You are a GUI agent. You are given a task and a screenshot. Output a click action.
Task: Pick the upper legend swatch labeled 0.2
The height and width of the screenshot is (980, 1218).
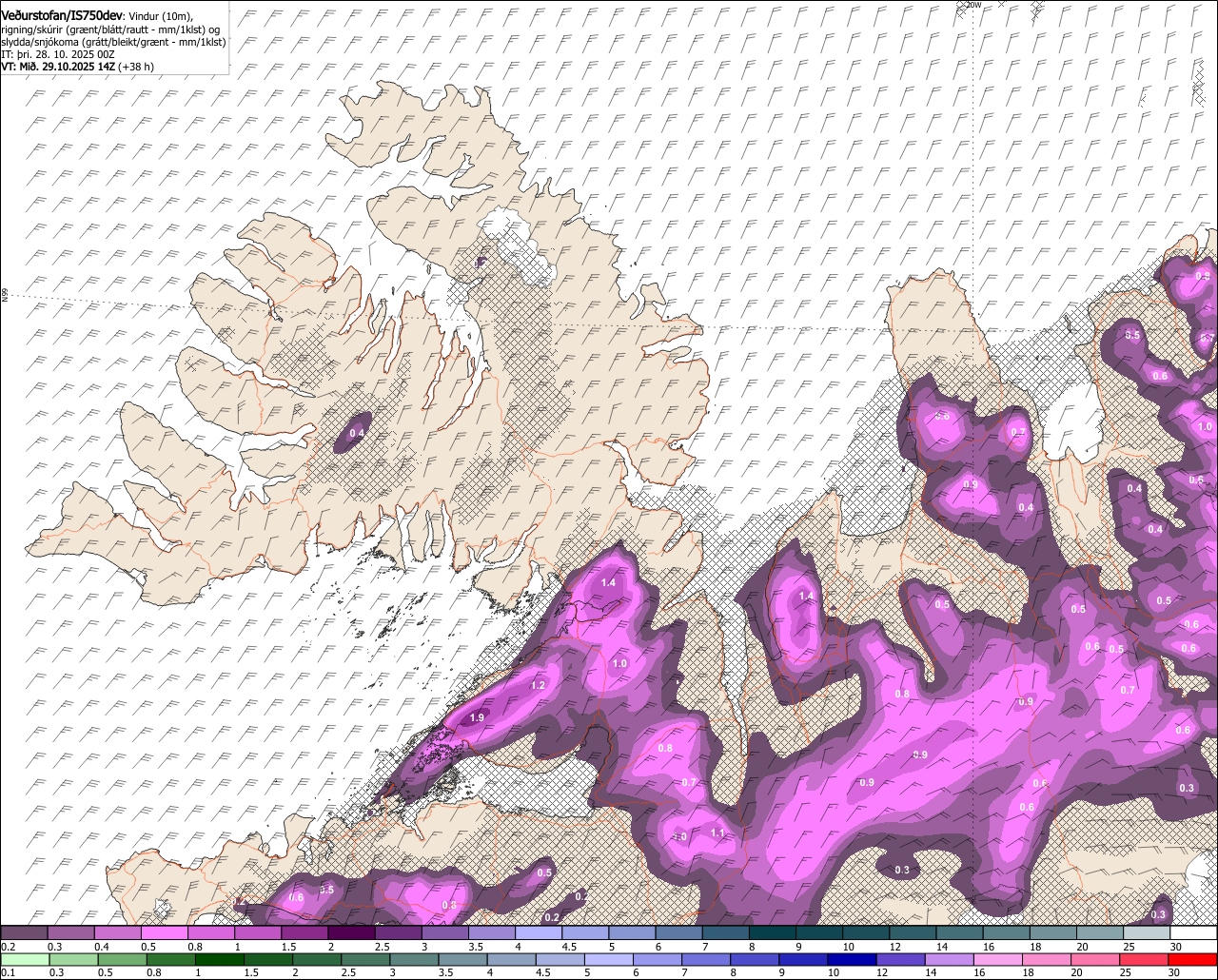tap(24, 932)
